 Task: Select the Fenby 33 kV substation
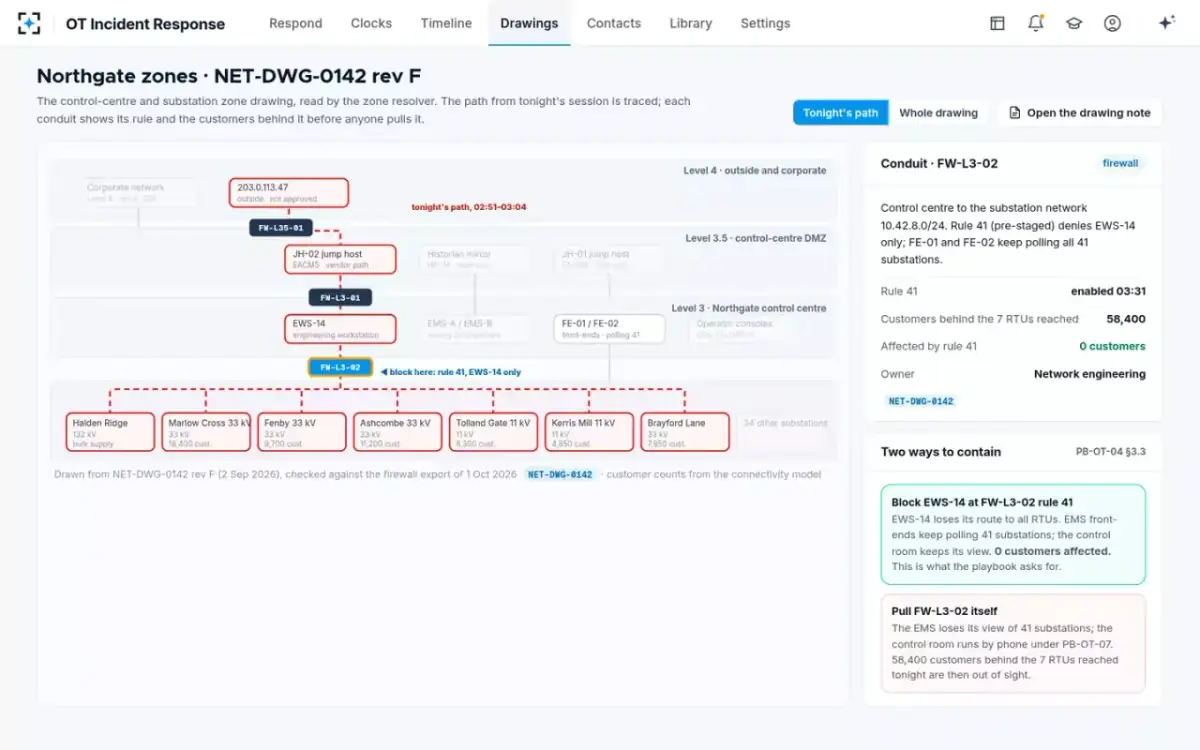tap(302, 431)
